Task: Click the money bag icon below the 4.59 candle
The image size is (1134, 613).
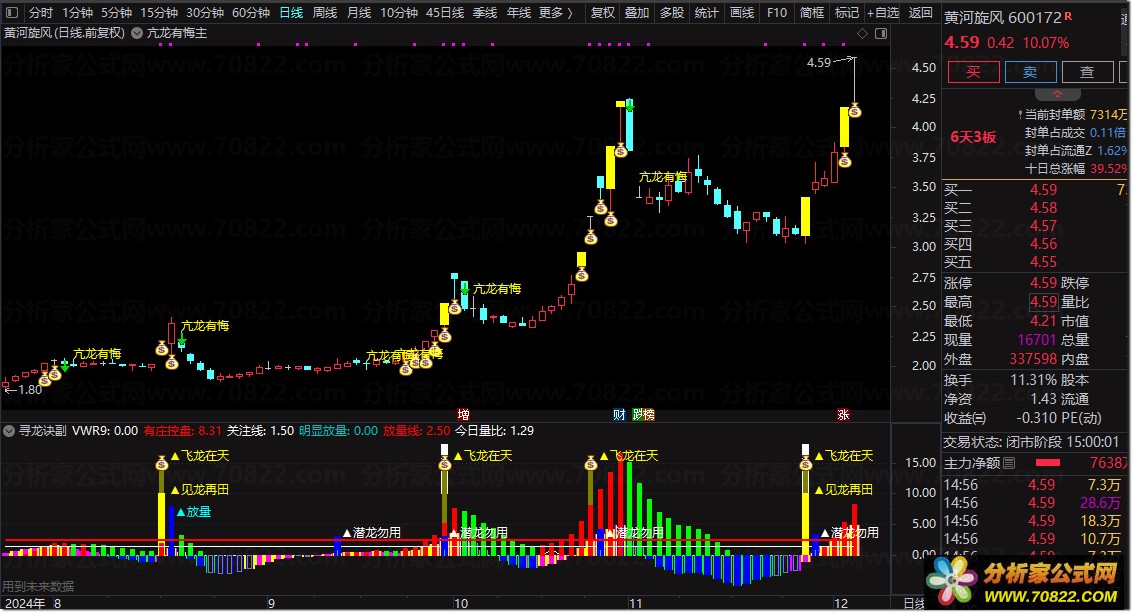Action: [x=855, y=111]
